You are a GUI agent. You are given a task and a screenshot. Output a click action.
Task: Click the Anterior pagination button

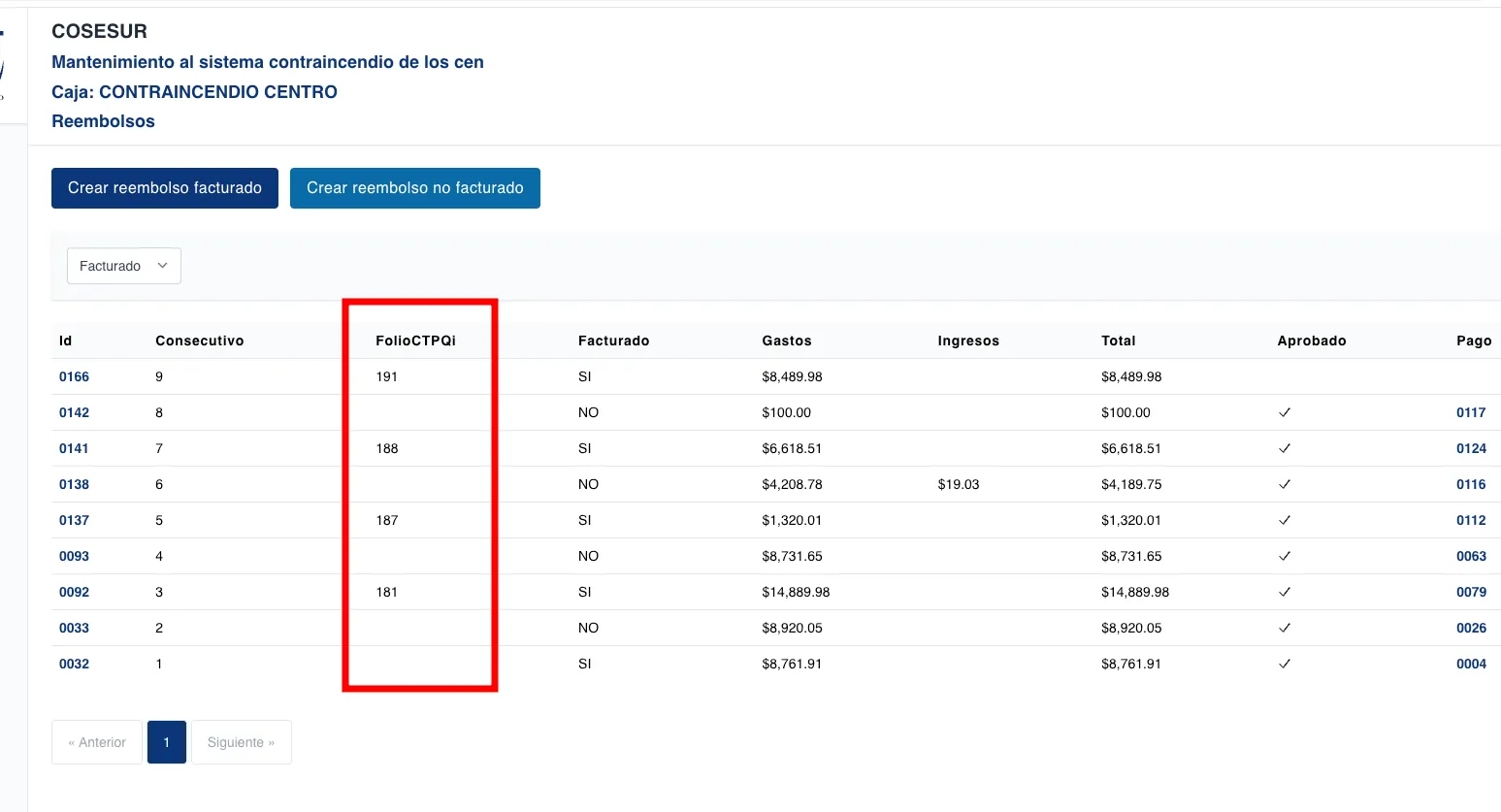[x=97, y=742]
